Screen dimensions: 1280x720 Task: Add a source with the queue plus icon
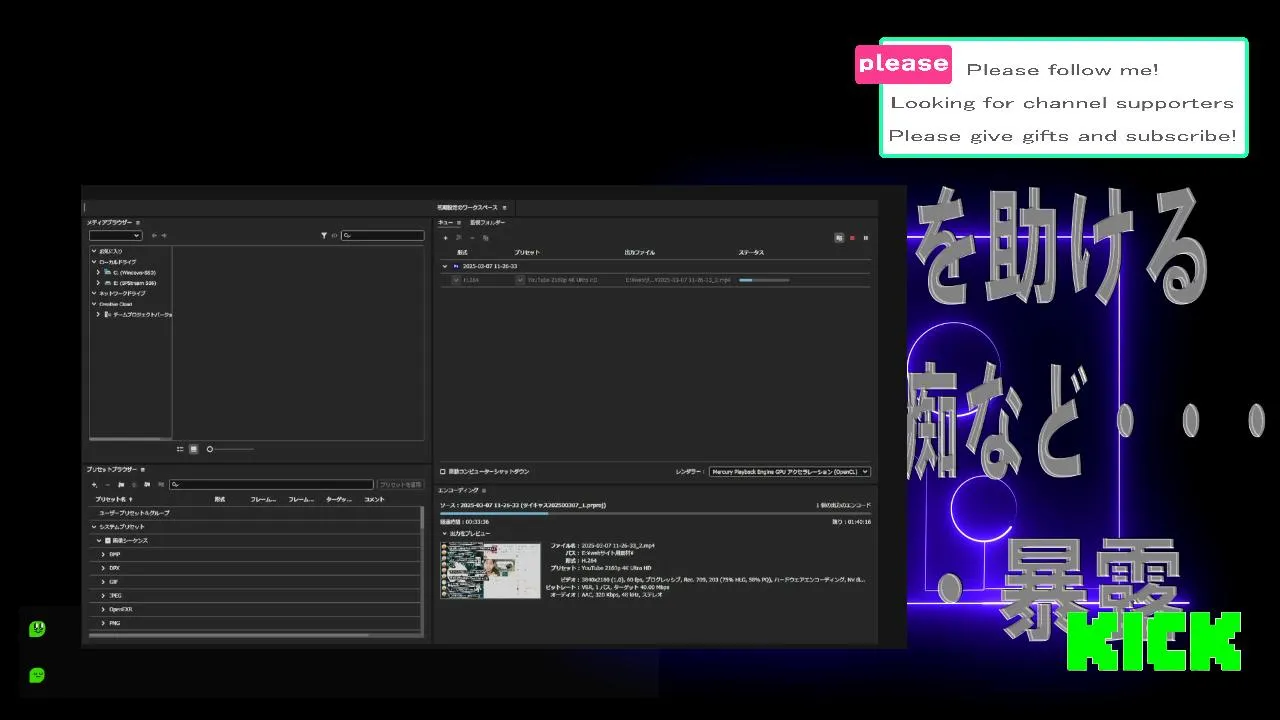(445, 238)
